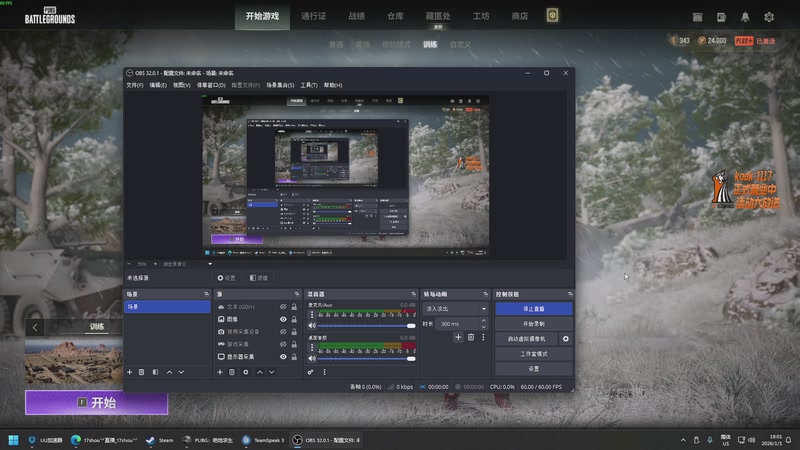This screenshot has width=800, height=450.
Task: Move scene up in Scenes toolbar
Action: (x=169, y=372)
